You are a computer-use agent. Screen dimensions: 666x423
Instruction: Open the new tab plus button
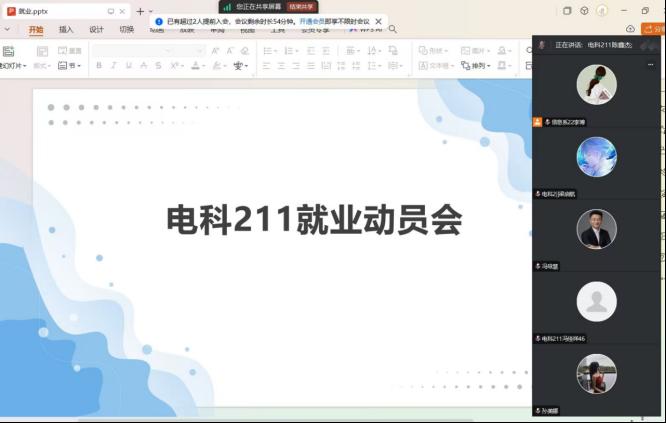click(140, 11)
